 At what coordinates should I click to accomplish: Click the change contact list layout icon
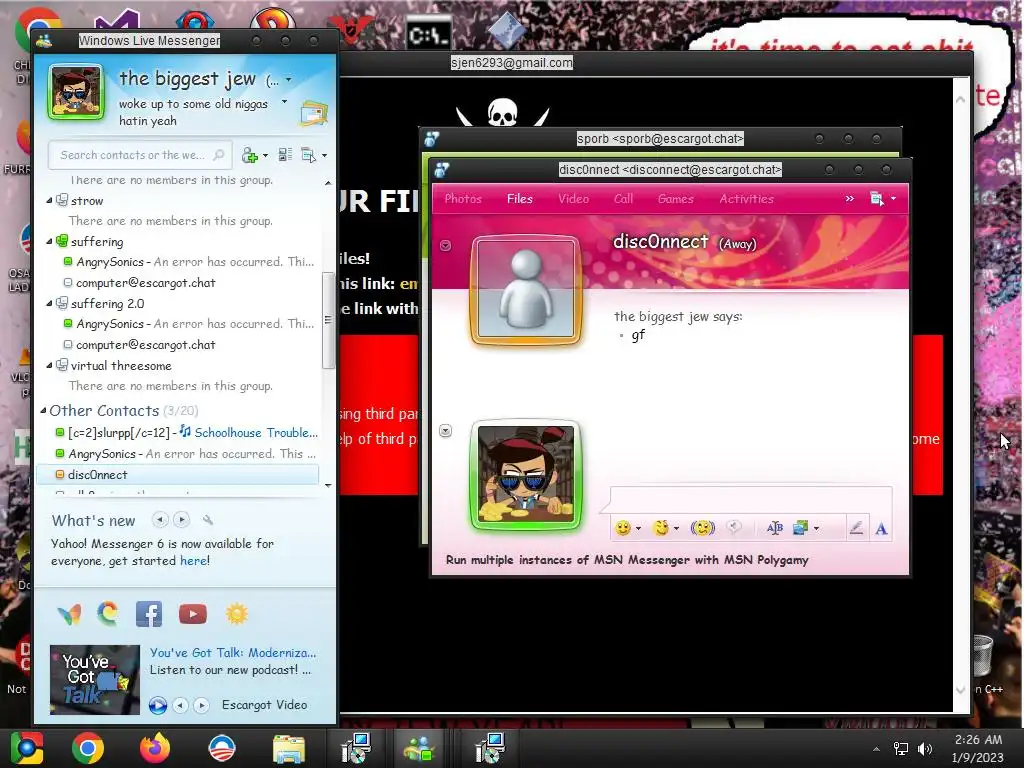pyautogui.click(x=285, y=155)
